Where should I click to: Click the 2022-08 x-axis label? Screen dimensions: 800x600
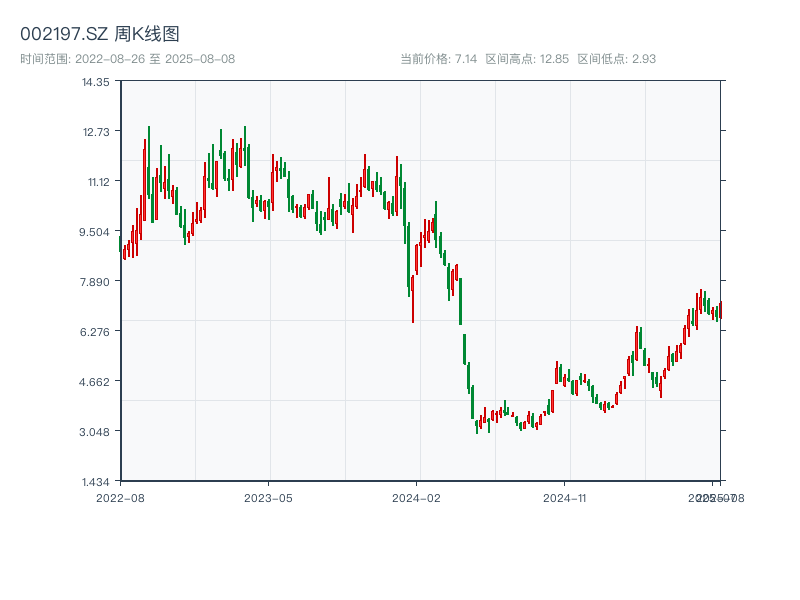[x=120, y=498]
